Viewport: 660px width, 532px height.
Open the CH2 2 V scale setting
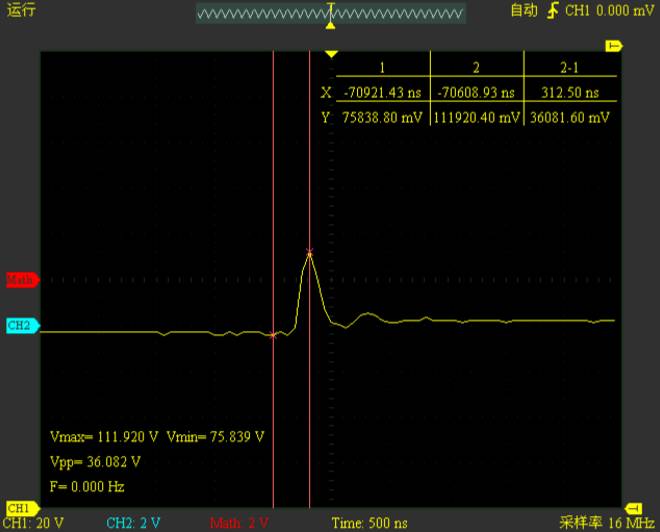point(134,523)
